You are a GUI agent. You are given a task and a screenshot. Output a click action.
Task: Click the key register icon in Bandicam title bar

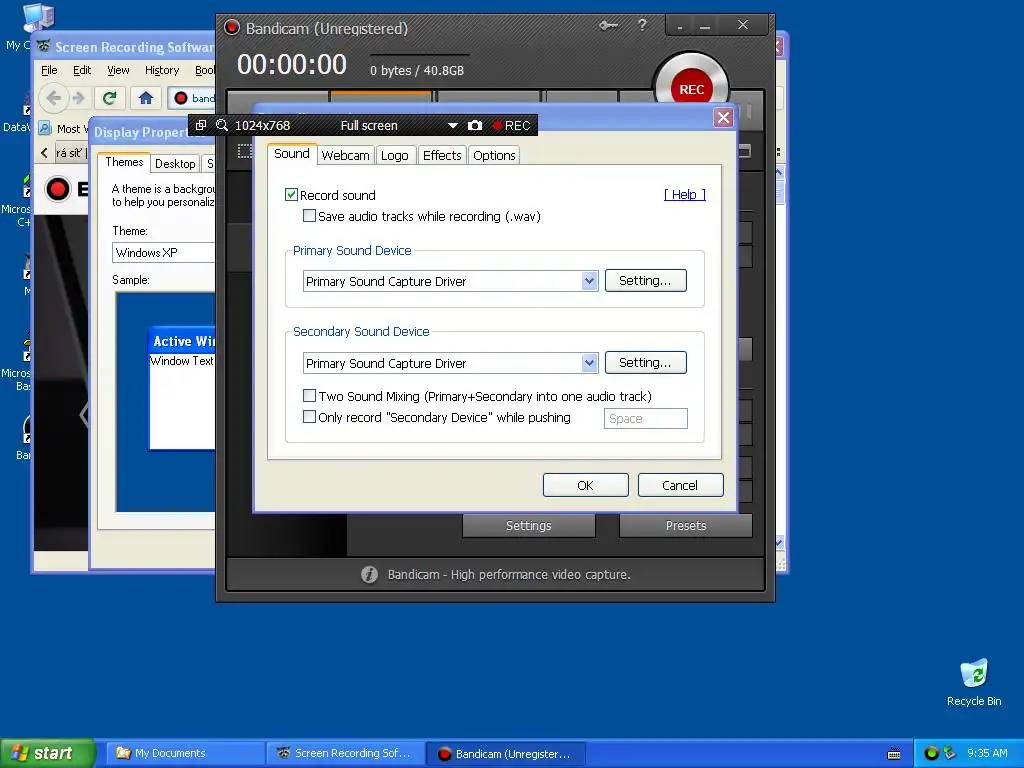pos(608,25)
